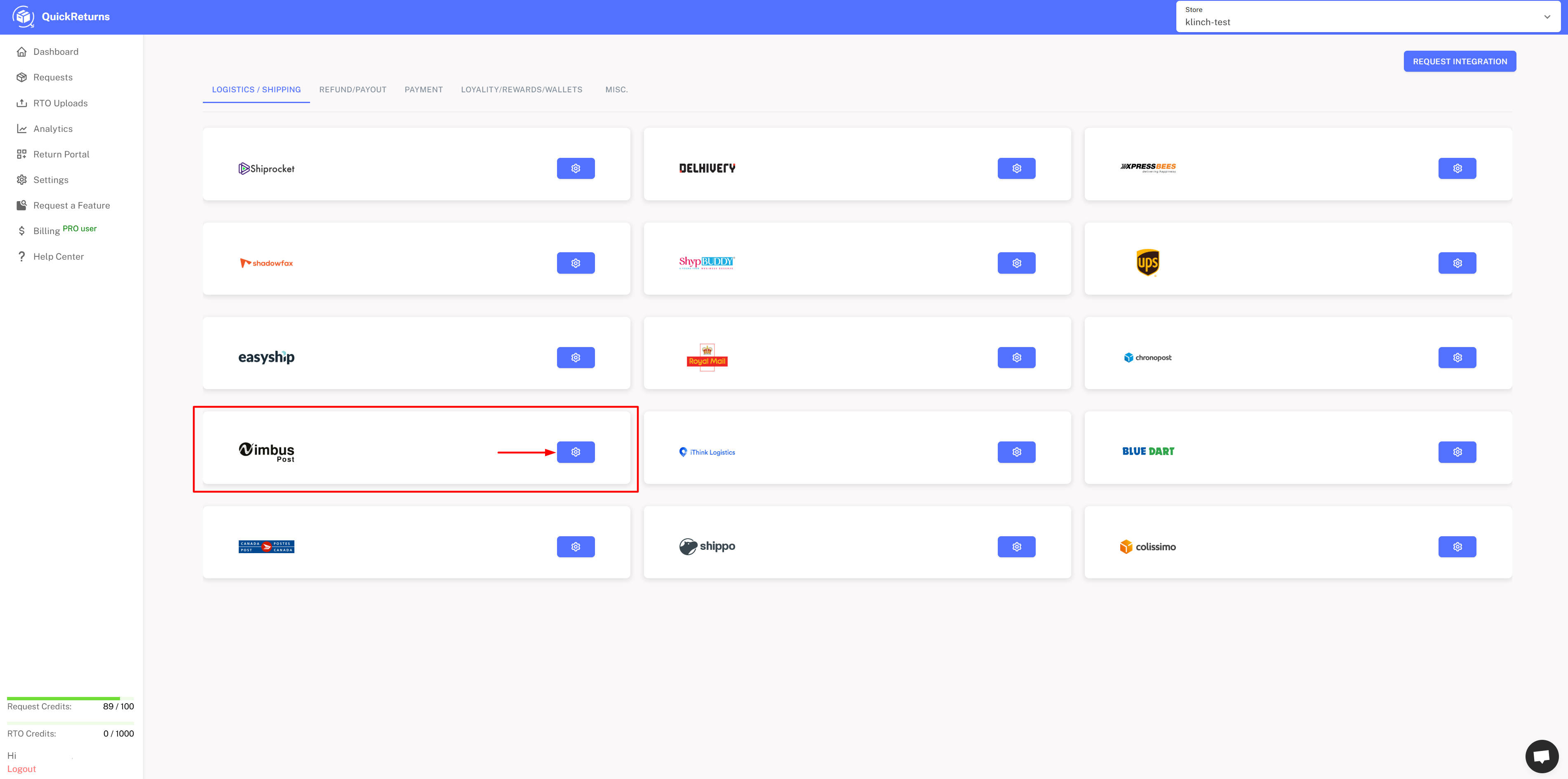Click the Billing dollar icon
Screen dimensions: 1568x779
22,231
